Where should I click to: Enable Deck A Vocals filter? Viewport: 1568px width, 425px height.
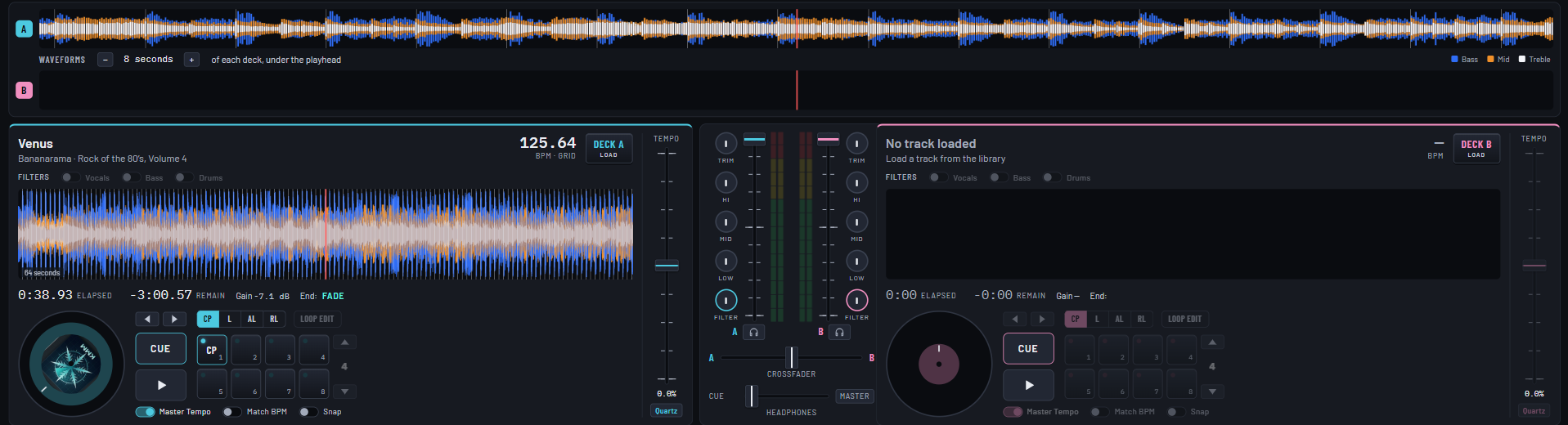pos(71,177)
